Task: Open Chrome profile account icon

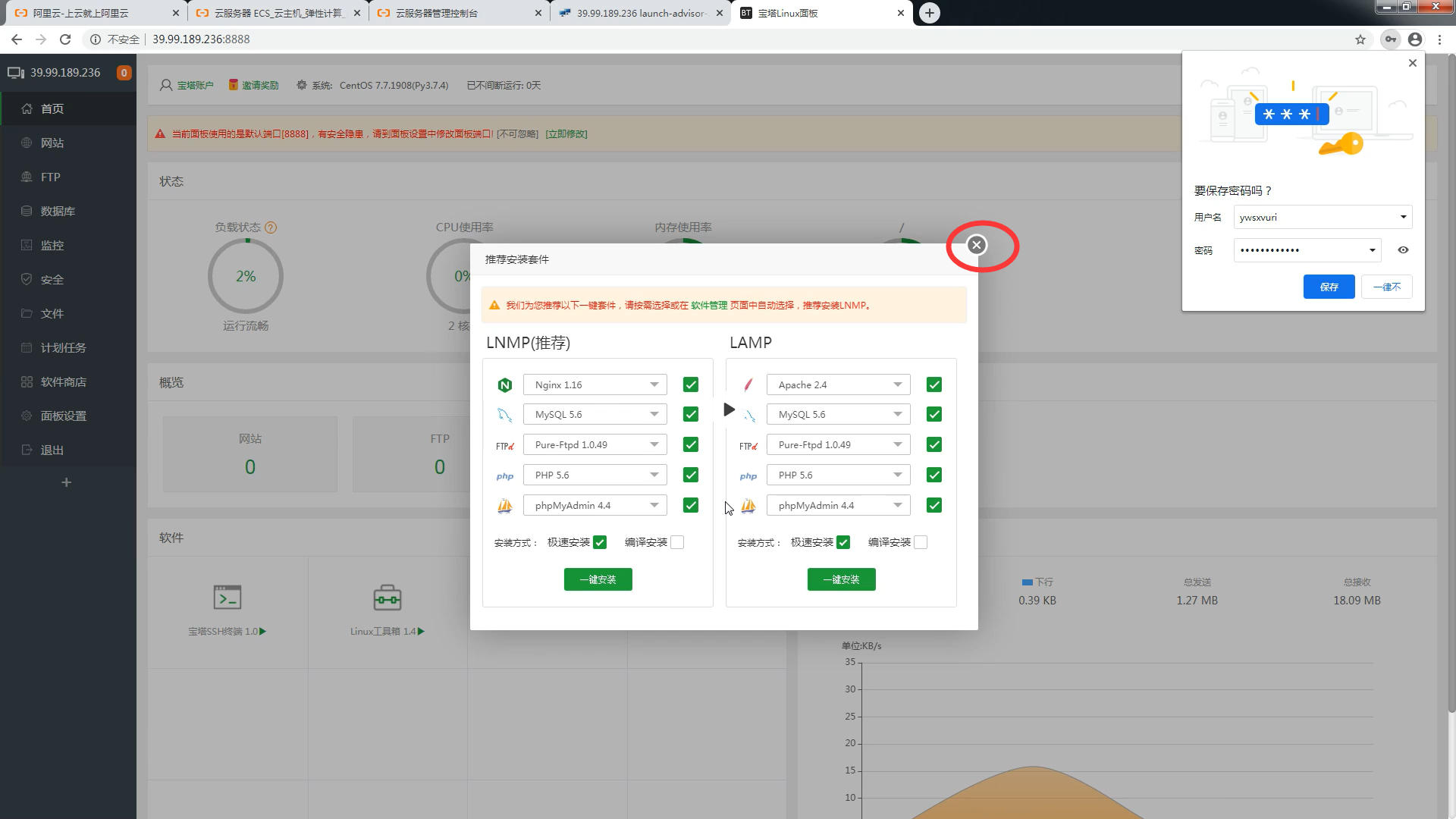Action: 1415,39
